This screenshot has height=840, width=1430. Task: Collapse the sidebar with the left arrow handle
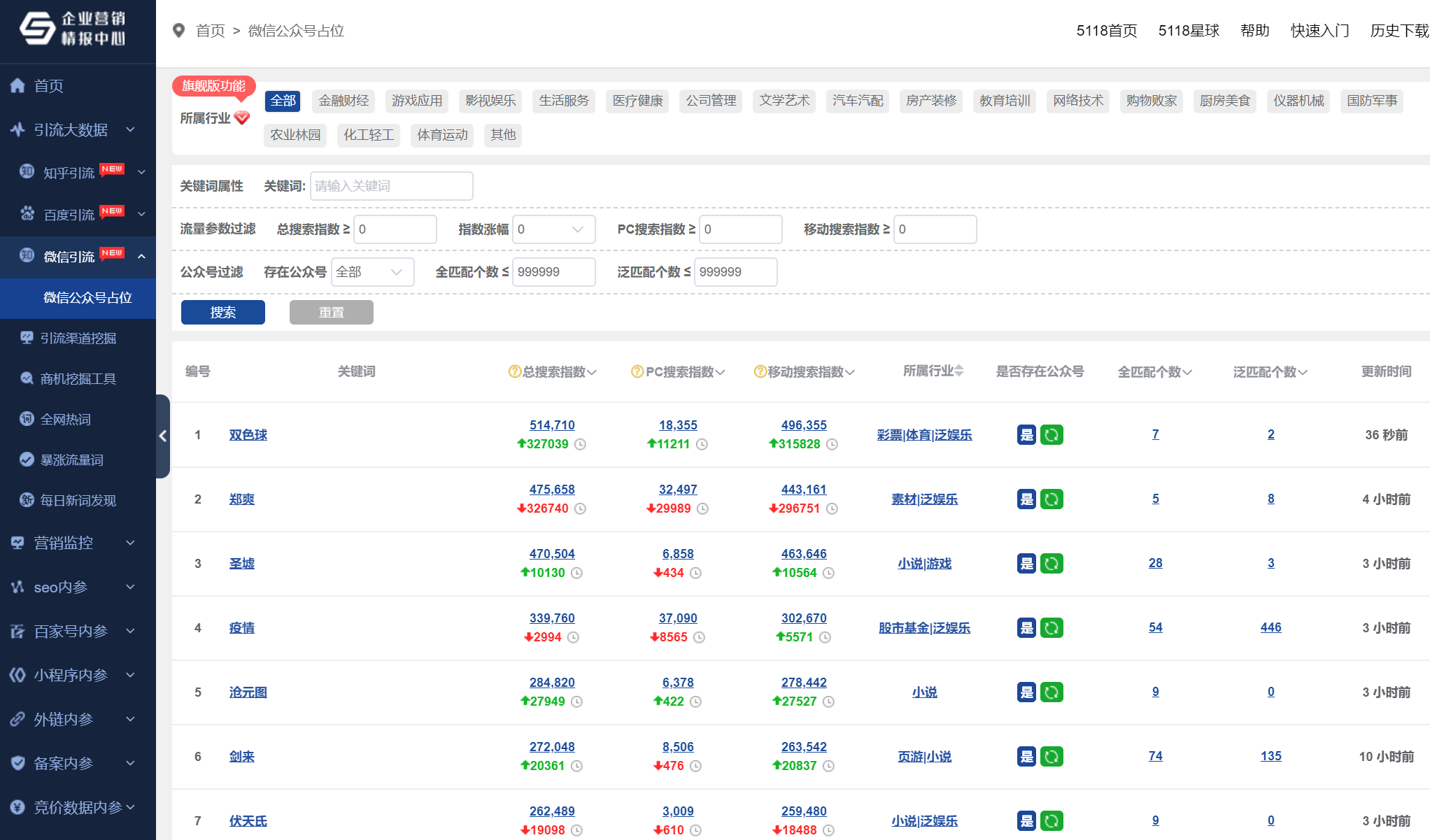tap(164, 436)
